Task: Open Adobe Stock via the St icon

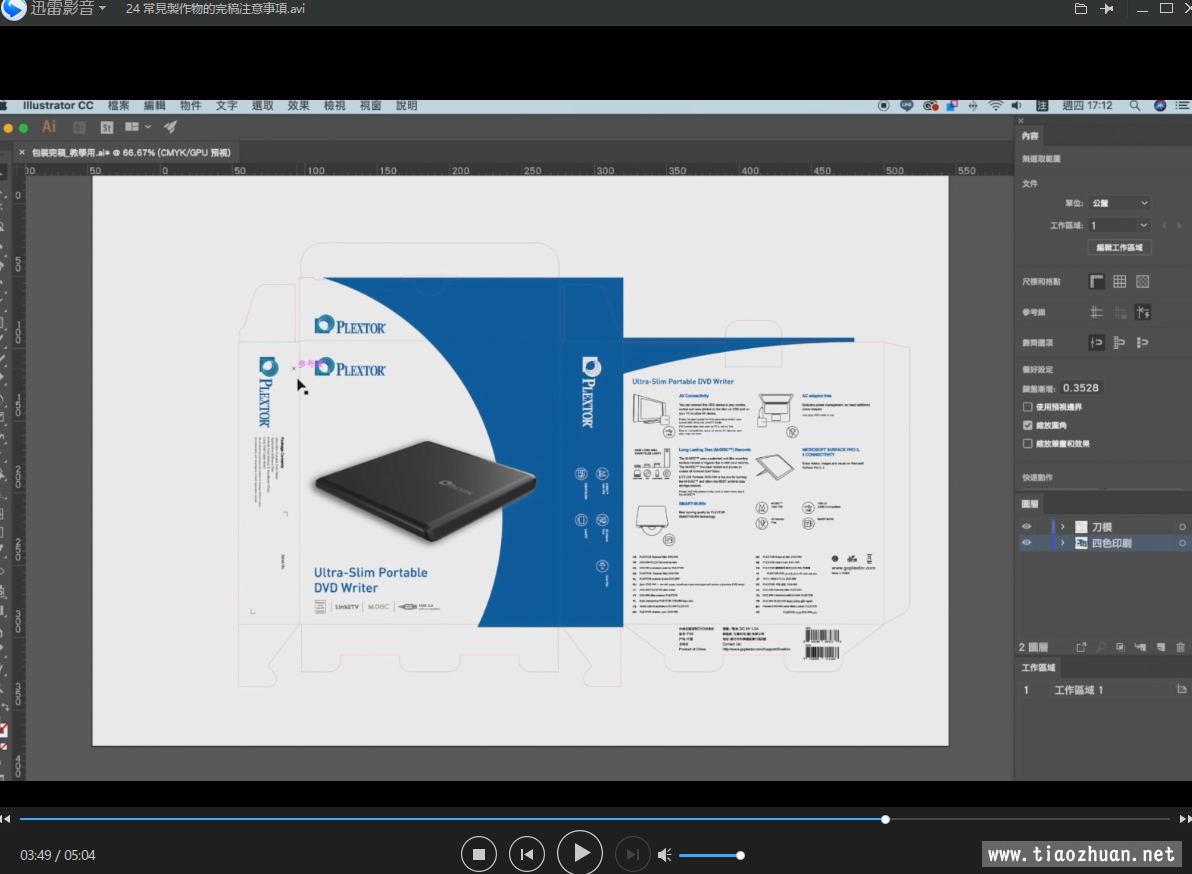Action: pyautogui.click(x=106, y=127)
